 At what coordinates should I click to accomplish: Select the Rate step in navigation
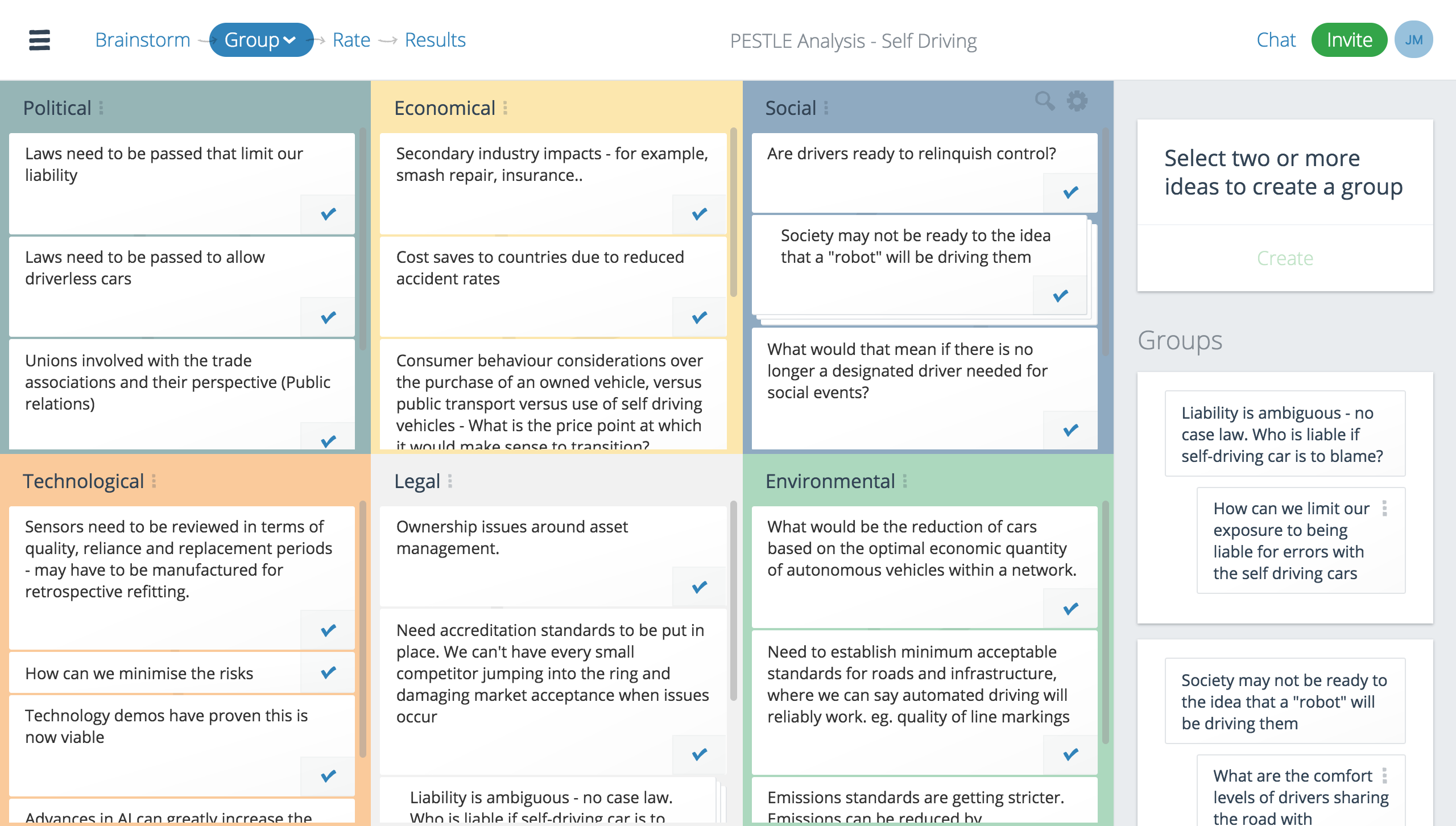pyautogui.click(x=351, y=40)
